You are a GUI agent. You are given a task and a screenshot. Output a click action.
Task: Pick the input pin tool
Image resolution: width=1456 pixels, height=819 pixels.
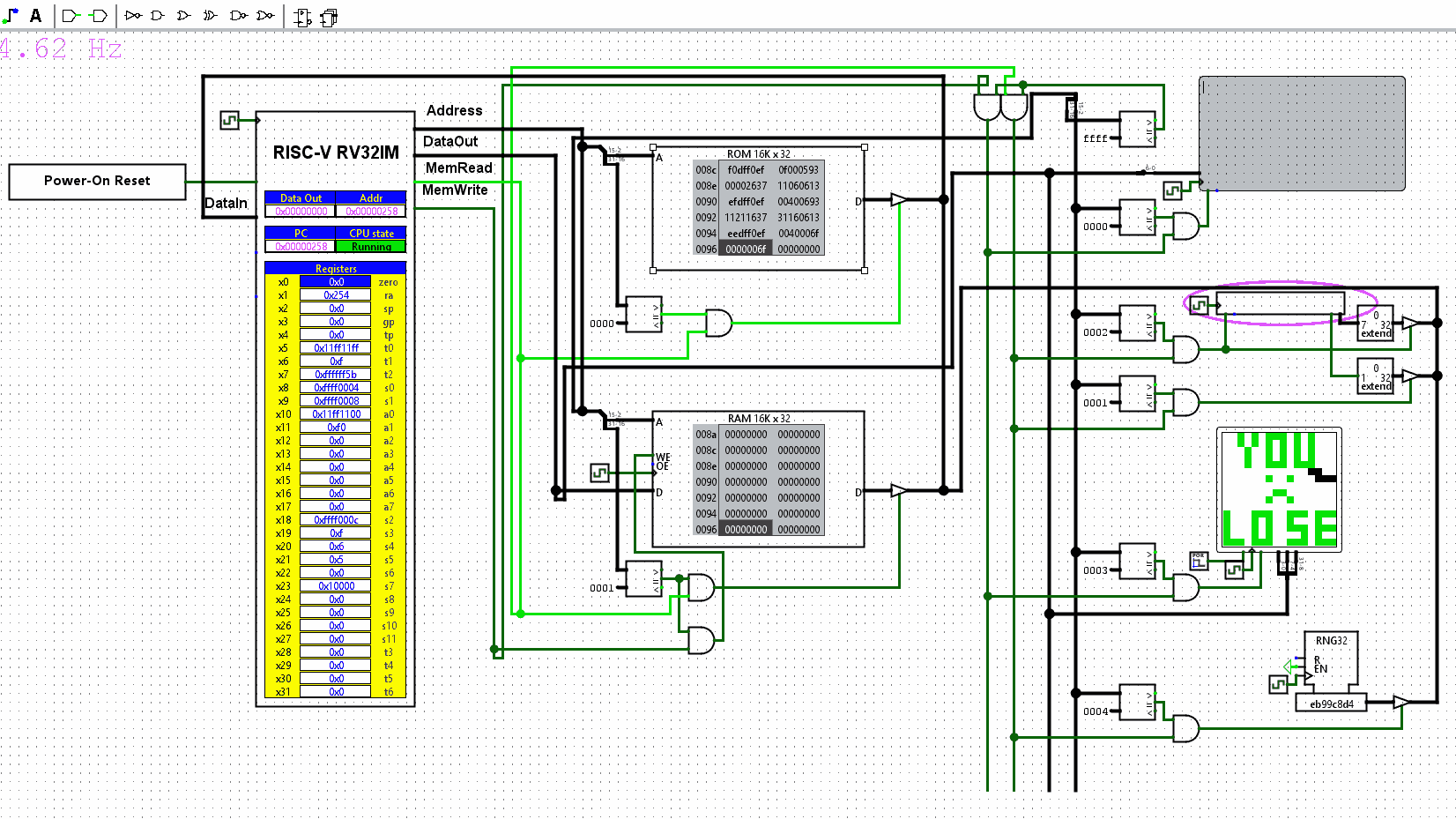click(x=71, y=15)
